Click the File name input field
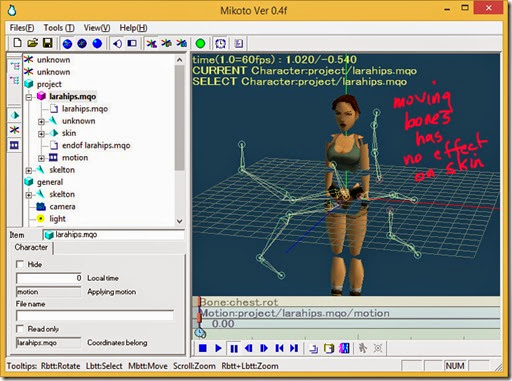The width and height of the screenshot is (512, 381). pos(95,315)
